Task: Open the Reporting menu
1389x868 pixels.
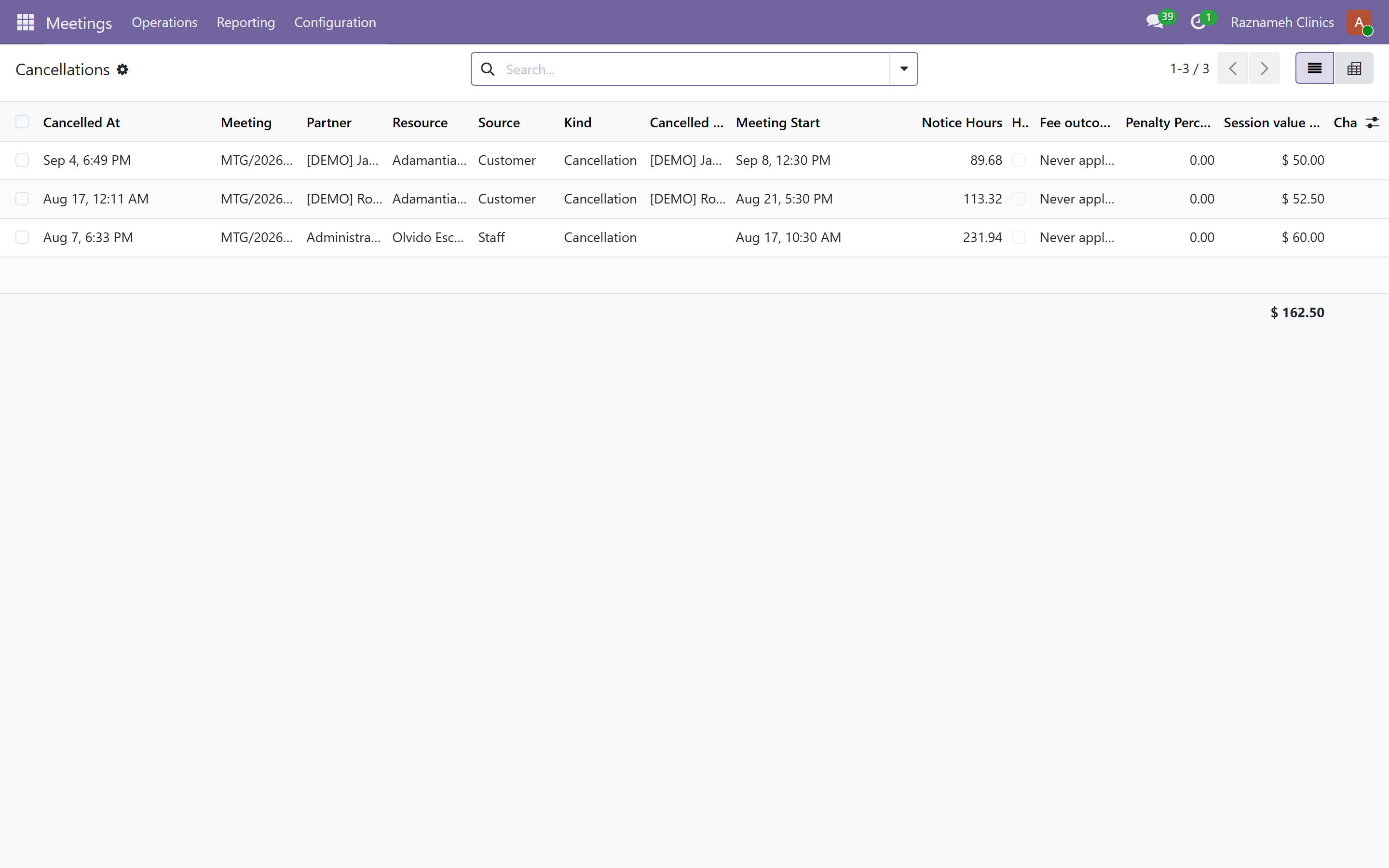Action: 245,22
